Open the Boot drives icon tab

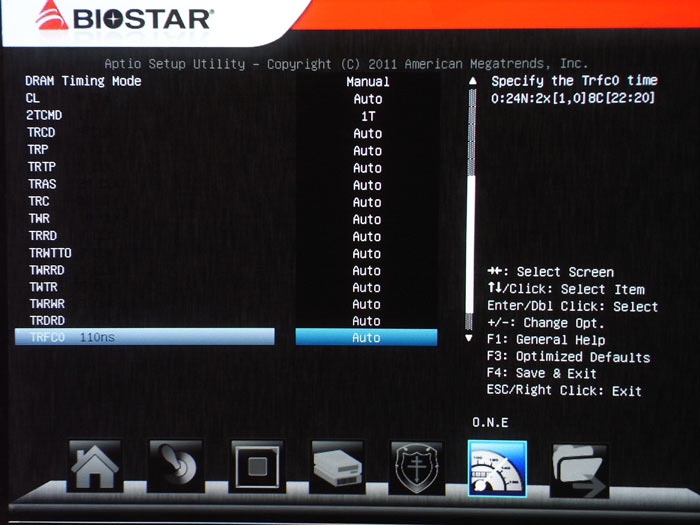click(337, 467)
